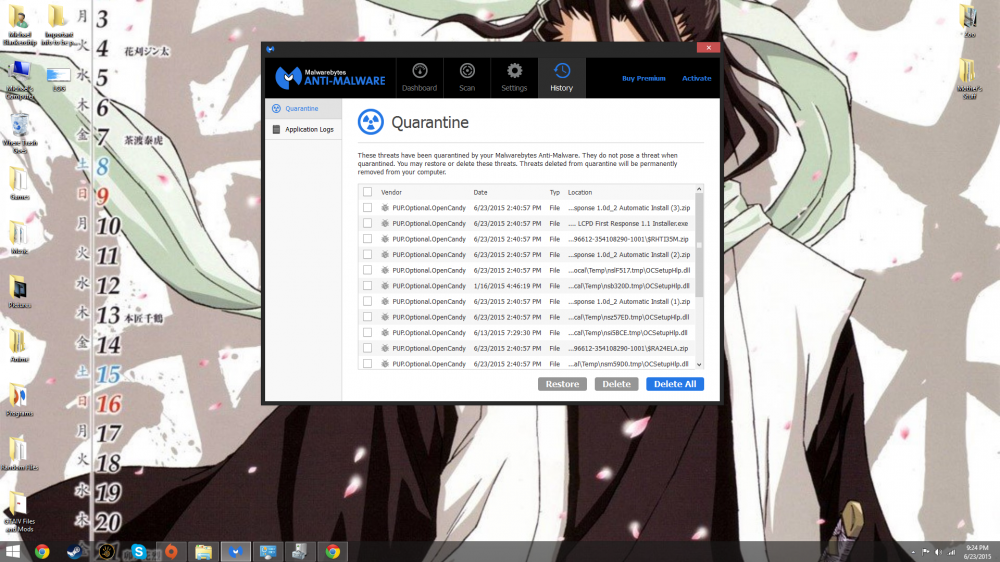
Task: Check the 6/13/2015 quarantine entry checkbox
Action: pyautogui.click(x=367, y=333)
